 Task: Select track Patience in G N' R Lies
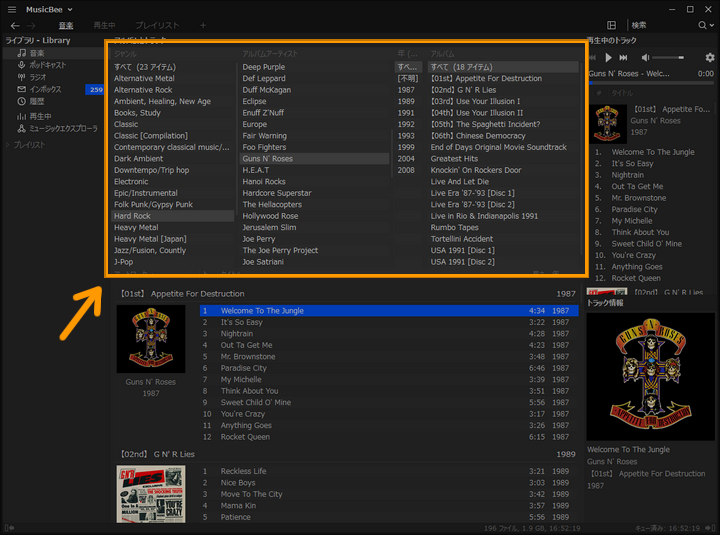point(389,517)
